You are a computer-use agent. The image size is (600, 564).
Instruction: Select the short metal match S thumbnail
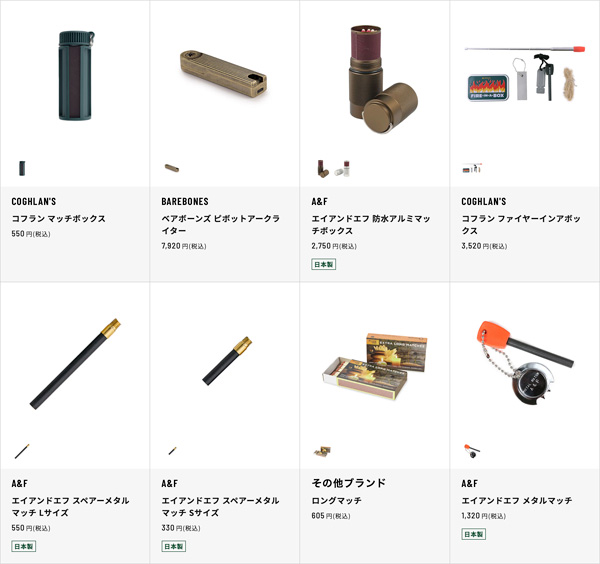click(x=173, y=450)
